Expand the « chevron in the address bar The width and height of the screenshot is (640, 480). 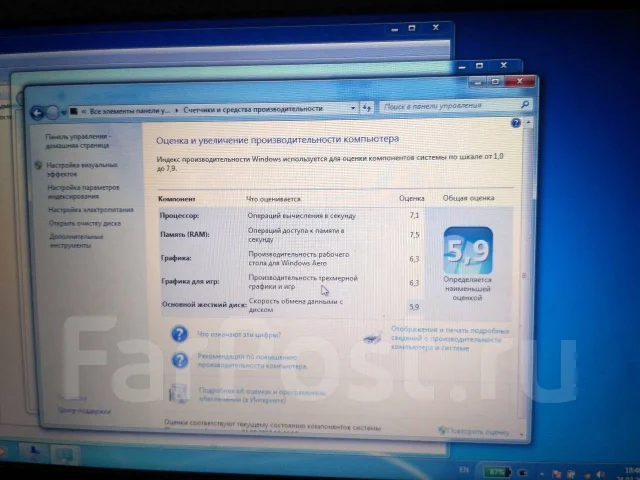[84, 111]
